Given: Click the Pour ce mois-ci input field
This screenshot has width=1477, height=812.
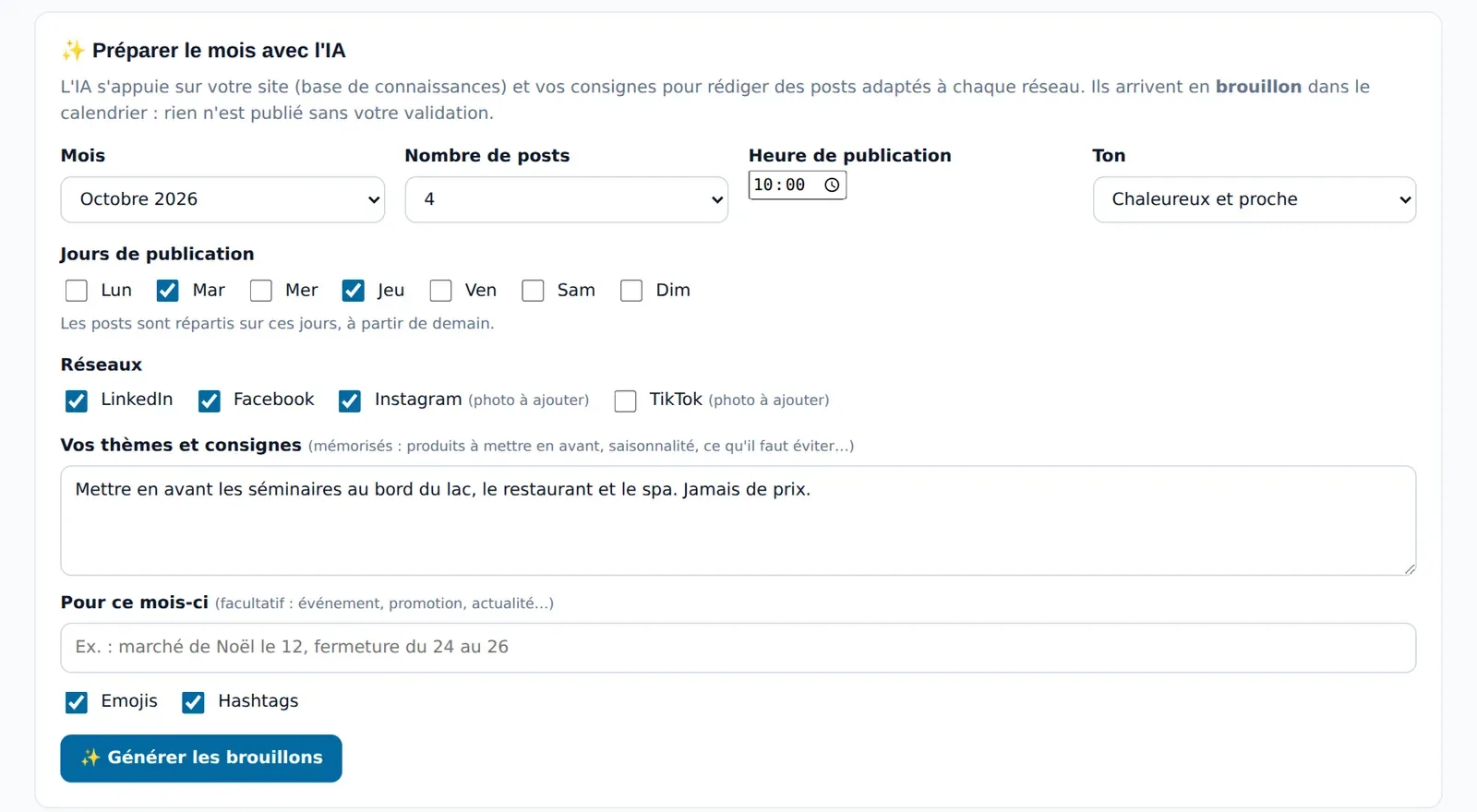Looking at the screenshot, I should coord(738,648).
